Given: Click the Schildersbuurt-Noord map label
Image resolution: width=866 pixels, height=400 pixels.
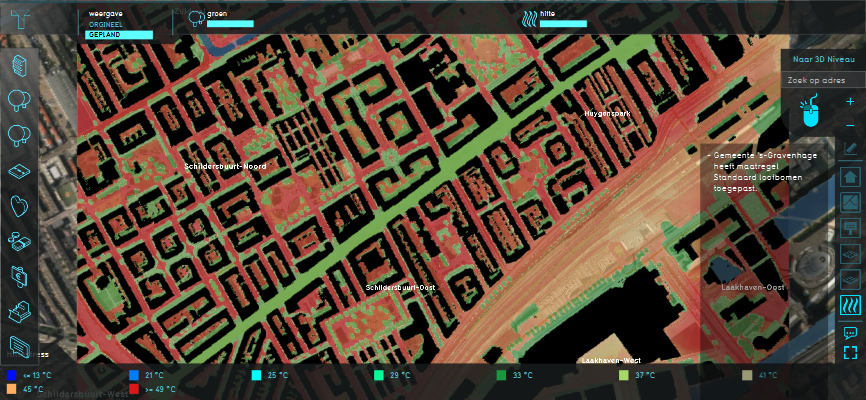Looking at the screenshot, I should [226, 166].
